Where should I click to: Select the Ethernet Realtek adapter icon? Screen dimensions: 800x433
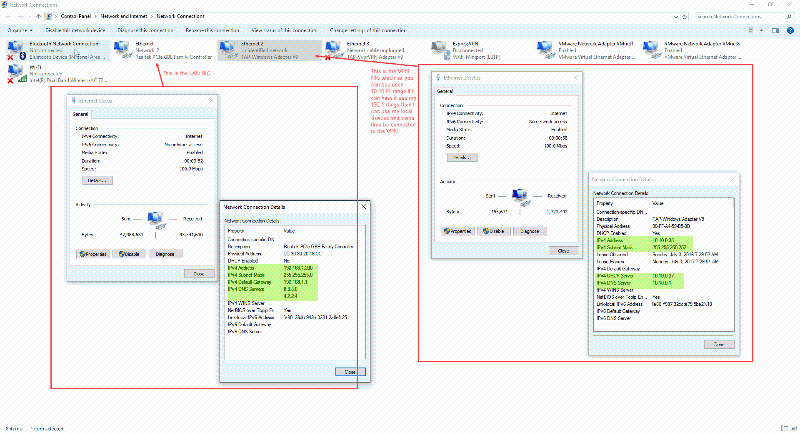(x=122, y=49)
